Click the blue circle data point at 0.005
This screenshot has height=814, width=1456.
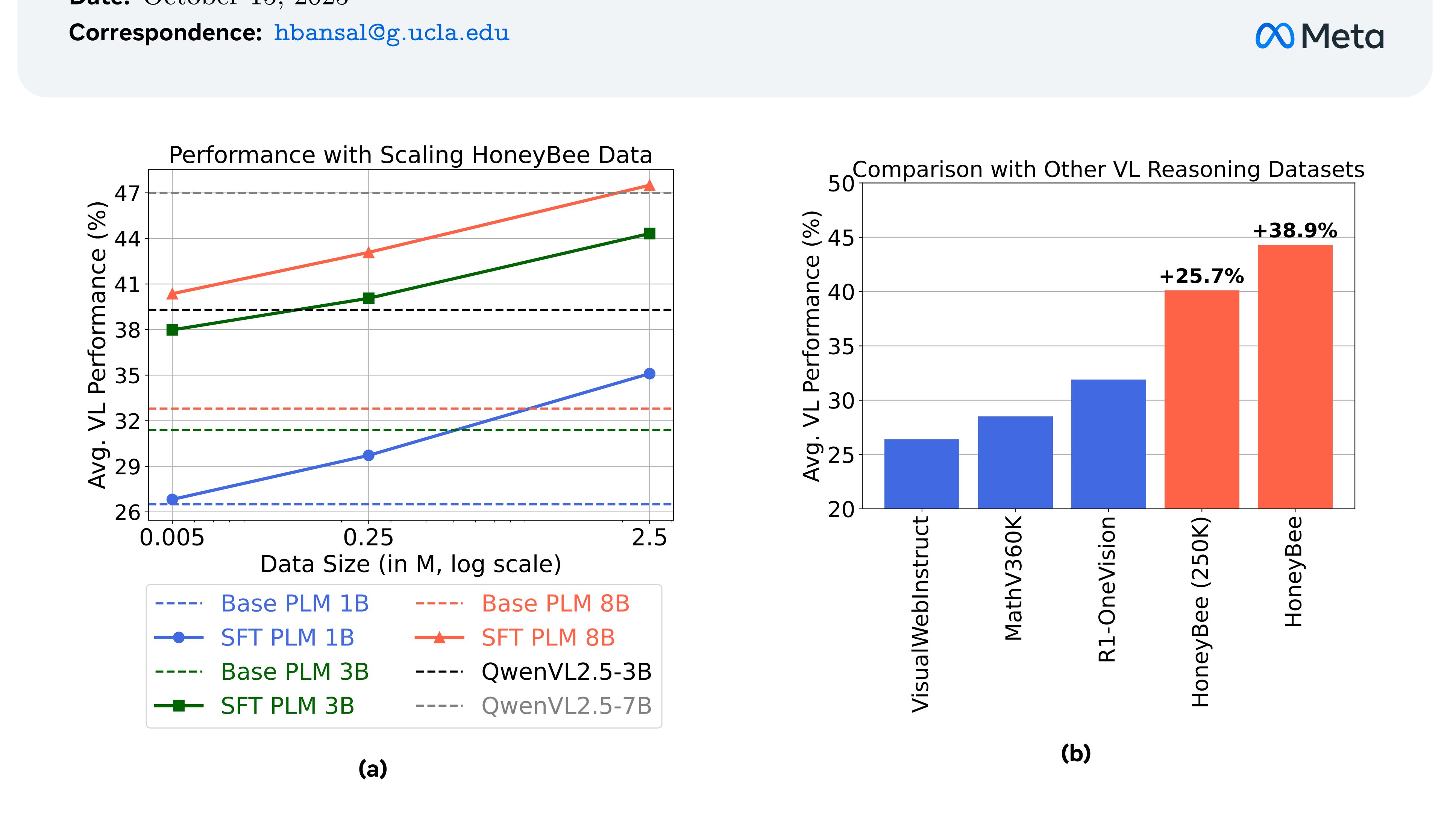click(172, 499)
